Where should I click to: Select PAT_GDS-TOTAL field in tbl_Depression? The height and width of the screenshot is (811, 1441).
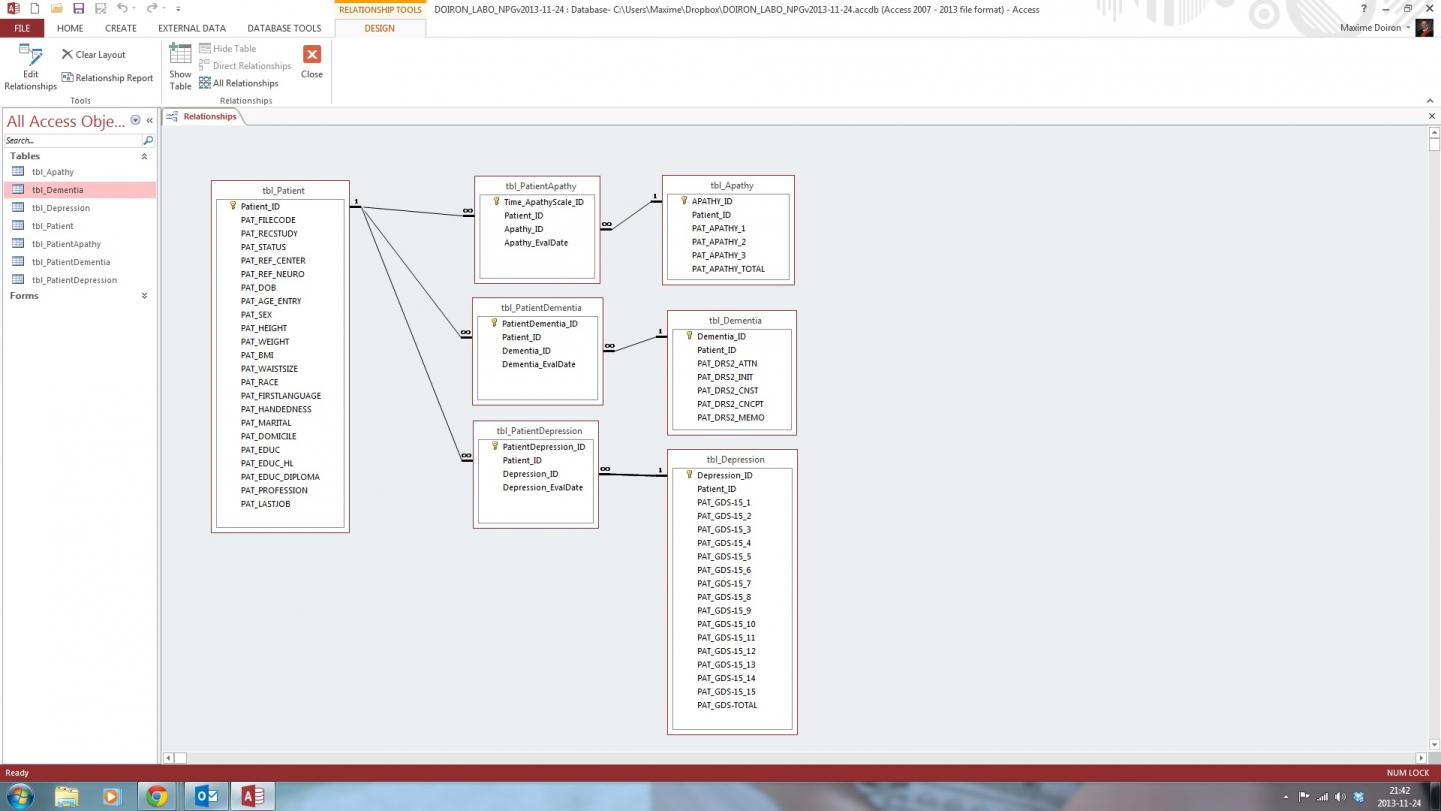pyautogui.click(x=727, y=705)
